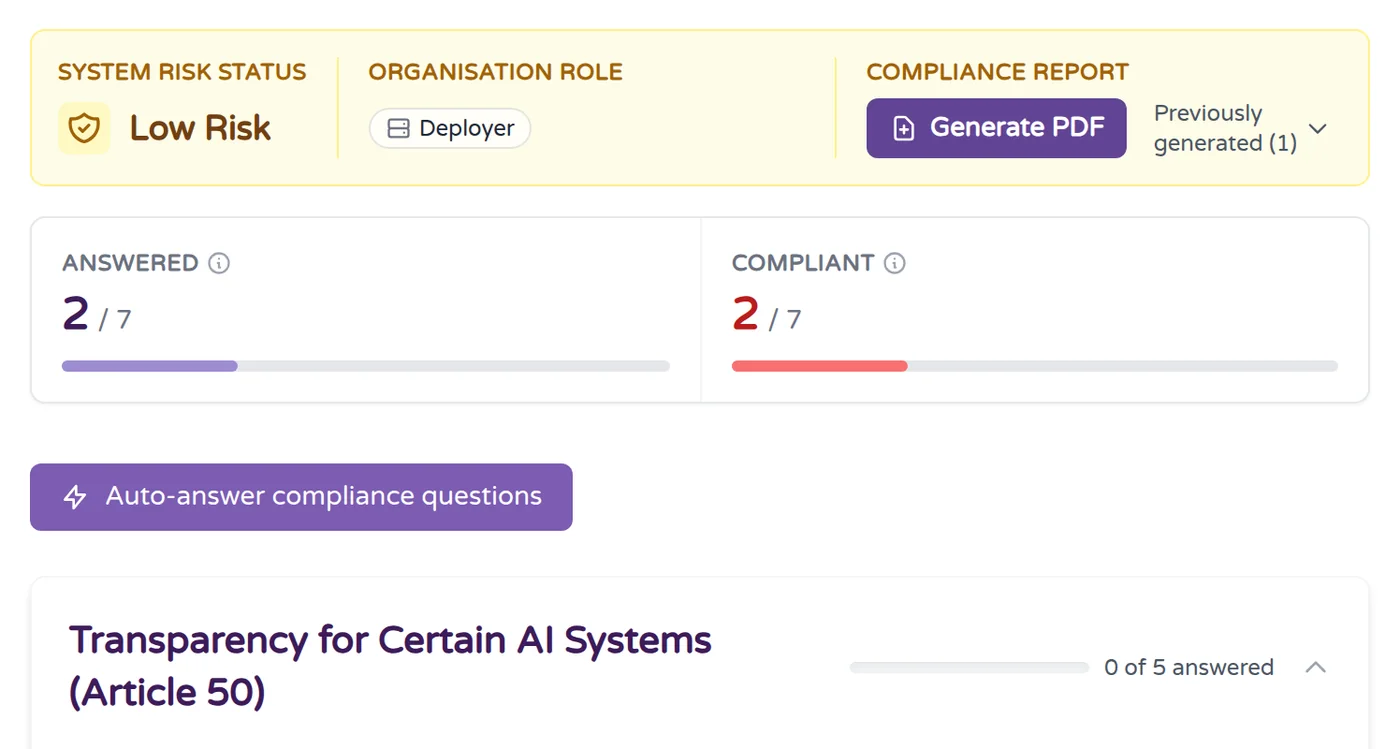Auto-answer compliance questions
Viewport: 1400px width, 749px height.
point(301,497)
